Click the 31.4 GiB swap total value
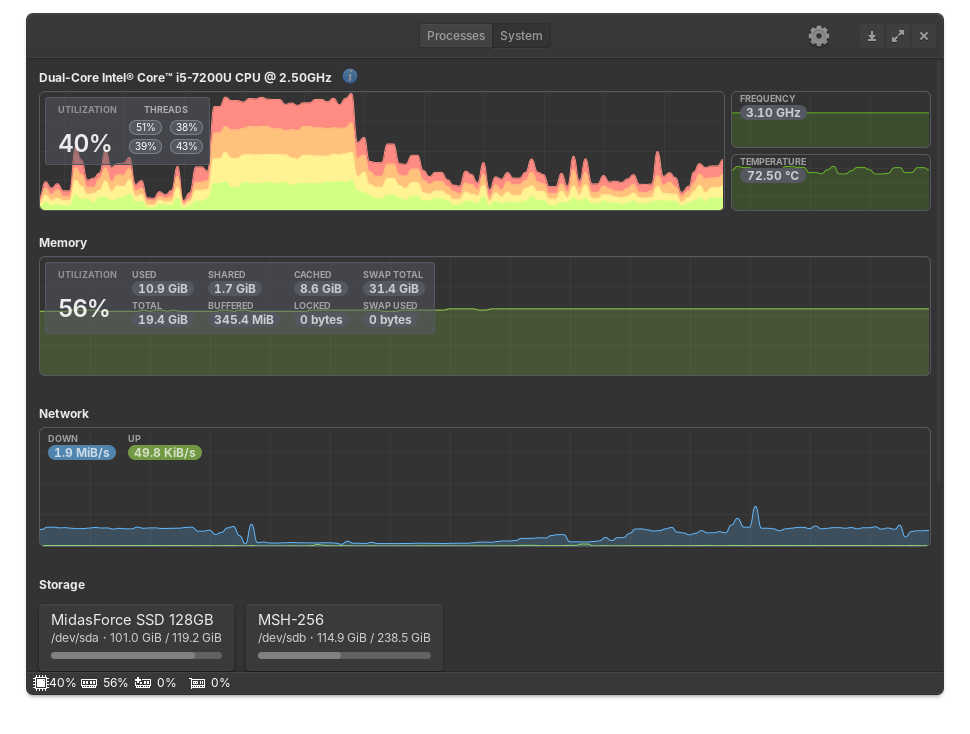The height and width of the screenshot is (734, 970). click(x=393, y=289)
